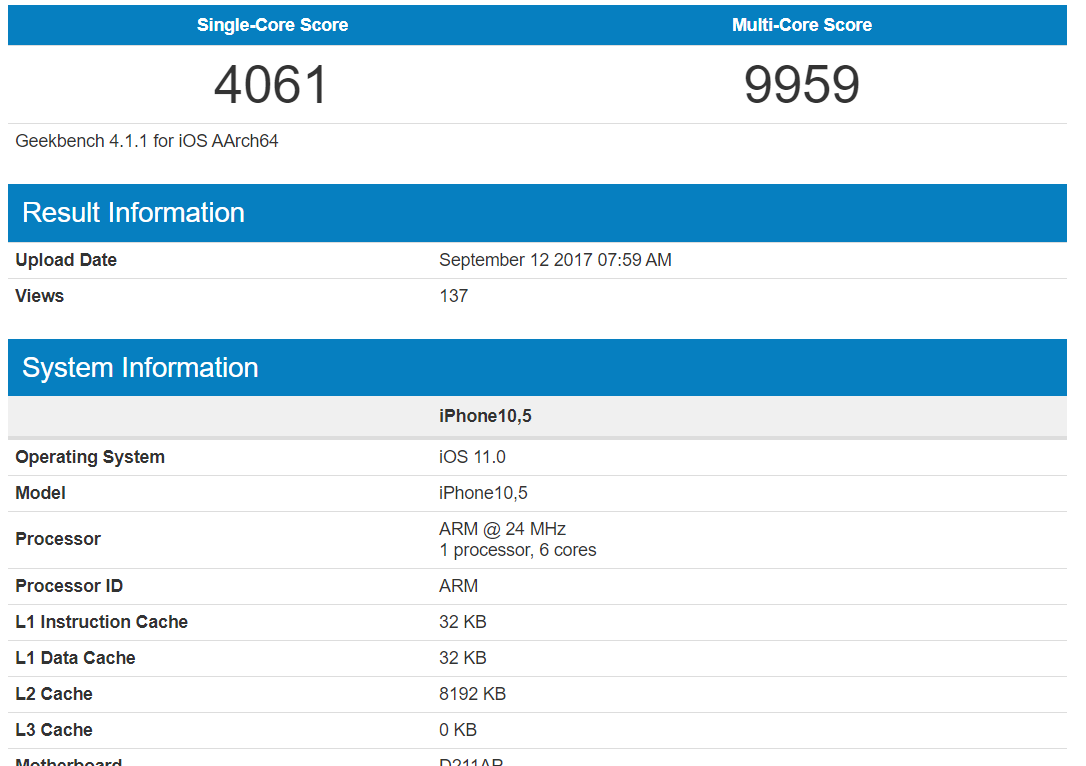This screenshot has width=1086, height=766.
Task: Click the Single-Core Score header
Action: click(x=272, y=25)
